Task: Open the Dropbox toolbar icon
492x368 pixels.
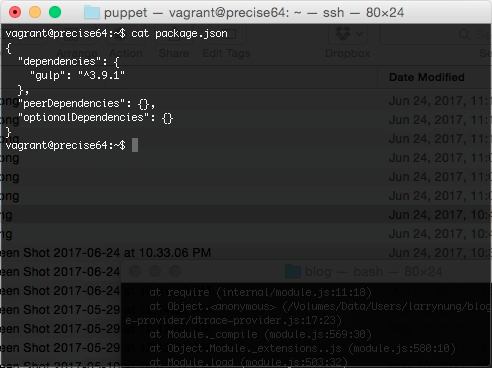Action: pyautogui.click(x=343, y=33)
